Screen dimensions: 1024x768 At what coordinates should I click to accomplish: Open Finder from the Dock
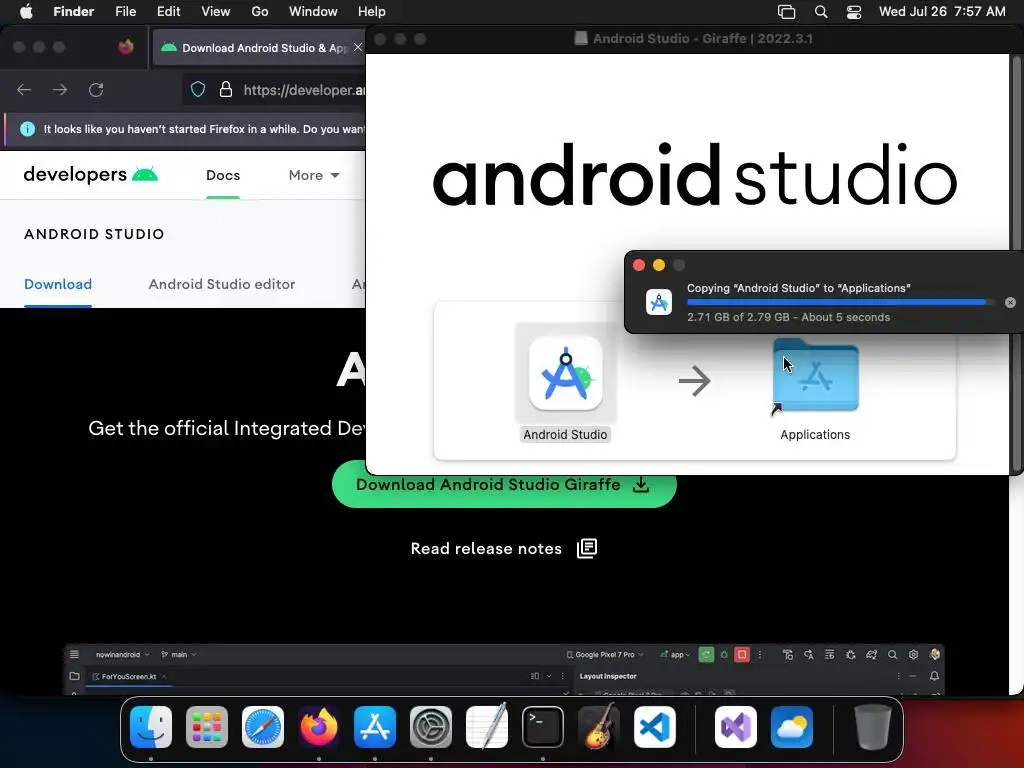tap(151, 727)
